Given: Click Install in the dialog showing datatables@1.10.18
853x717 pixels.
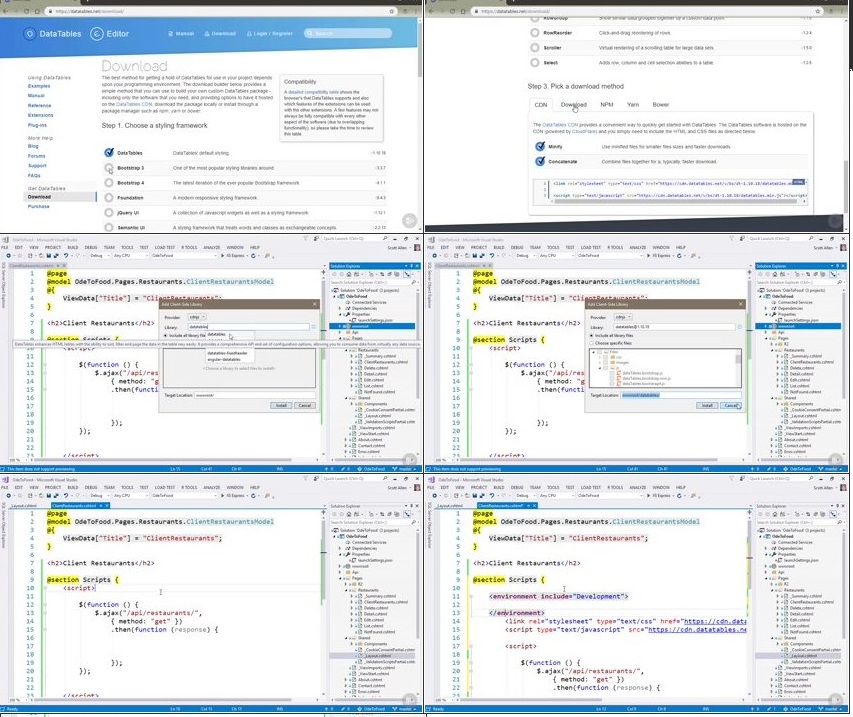Looking at the screenshot, I should (707, 406).
